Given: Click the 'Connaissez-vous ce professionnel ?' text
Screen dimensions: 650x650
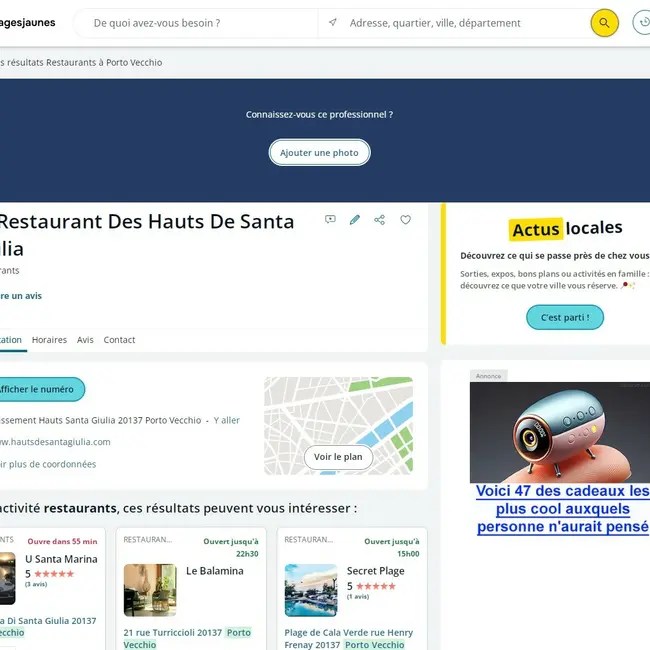Looking at the screenshot, I should [x=319, y=114].
